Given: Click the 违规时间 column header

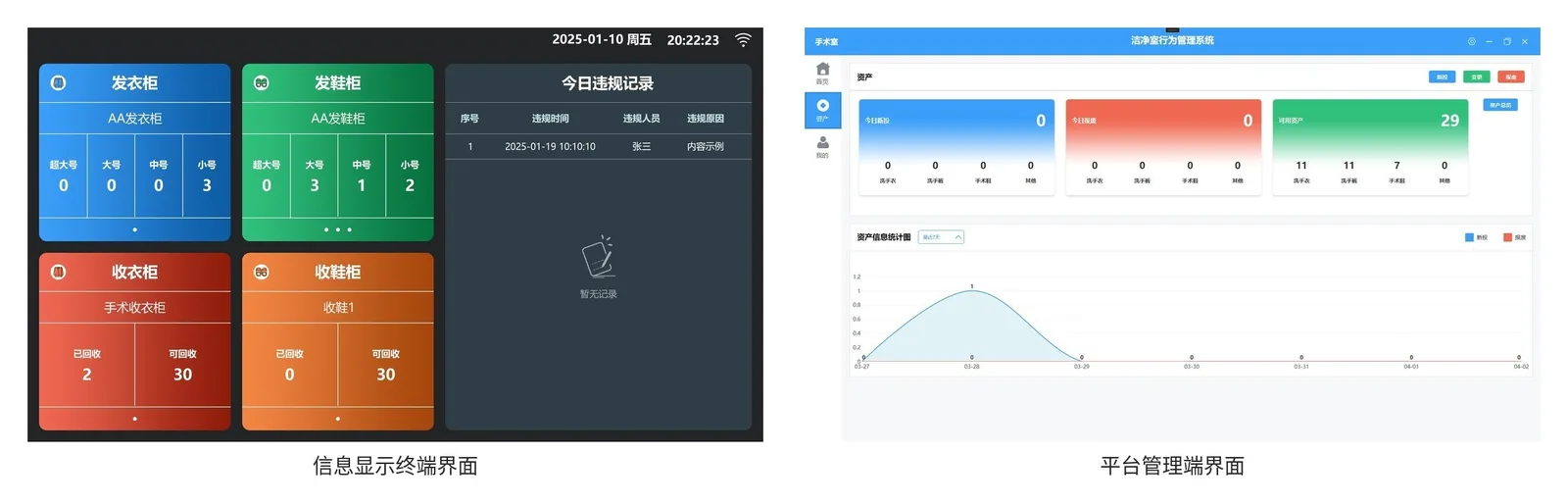Looking at the screenshot, I should pos(550,119).
